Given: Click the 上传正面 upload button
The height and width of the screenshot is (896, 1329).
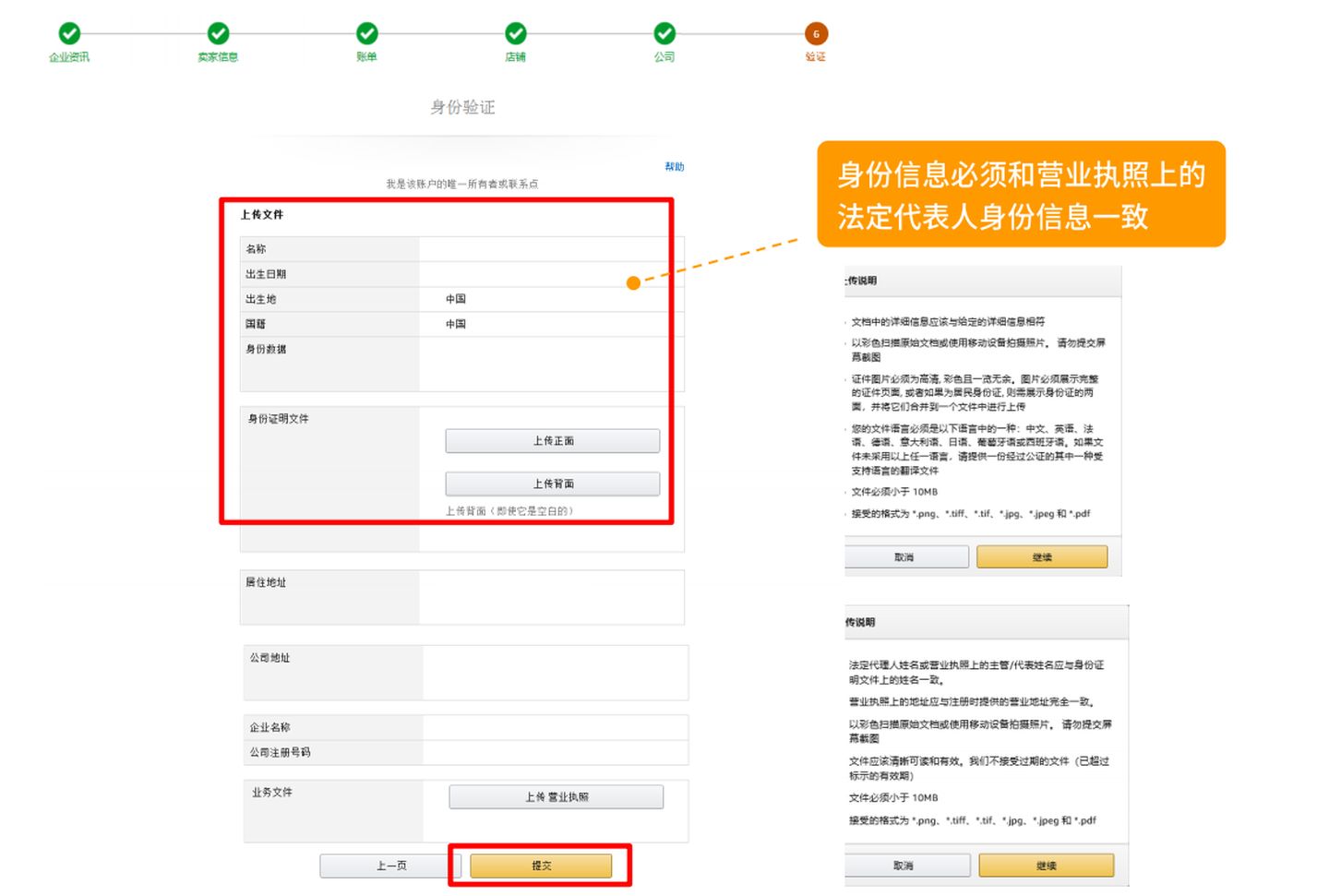Looking at the screenshot, I should 553,441.
